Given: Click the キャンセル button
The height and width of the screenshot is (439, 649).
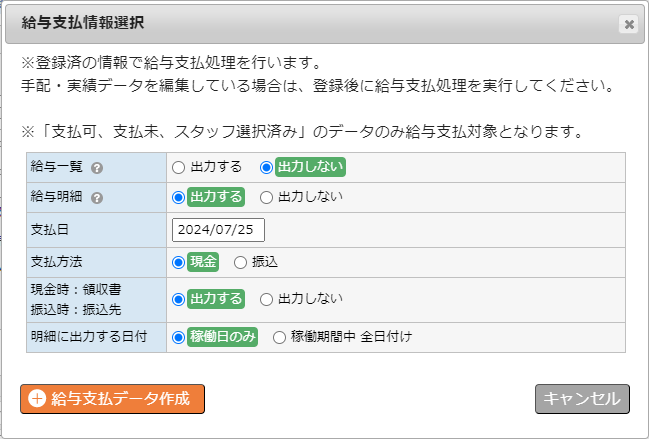Looking at the screenshot, I should point(582,399).
